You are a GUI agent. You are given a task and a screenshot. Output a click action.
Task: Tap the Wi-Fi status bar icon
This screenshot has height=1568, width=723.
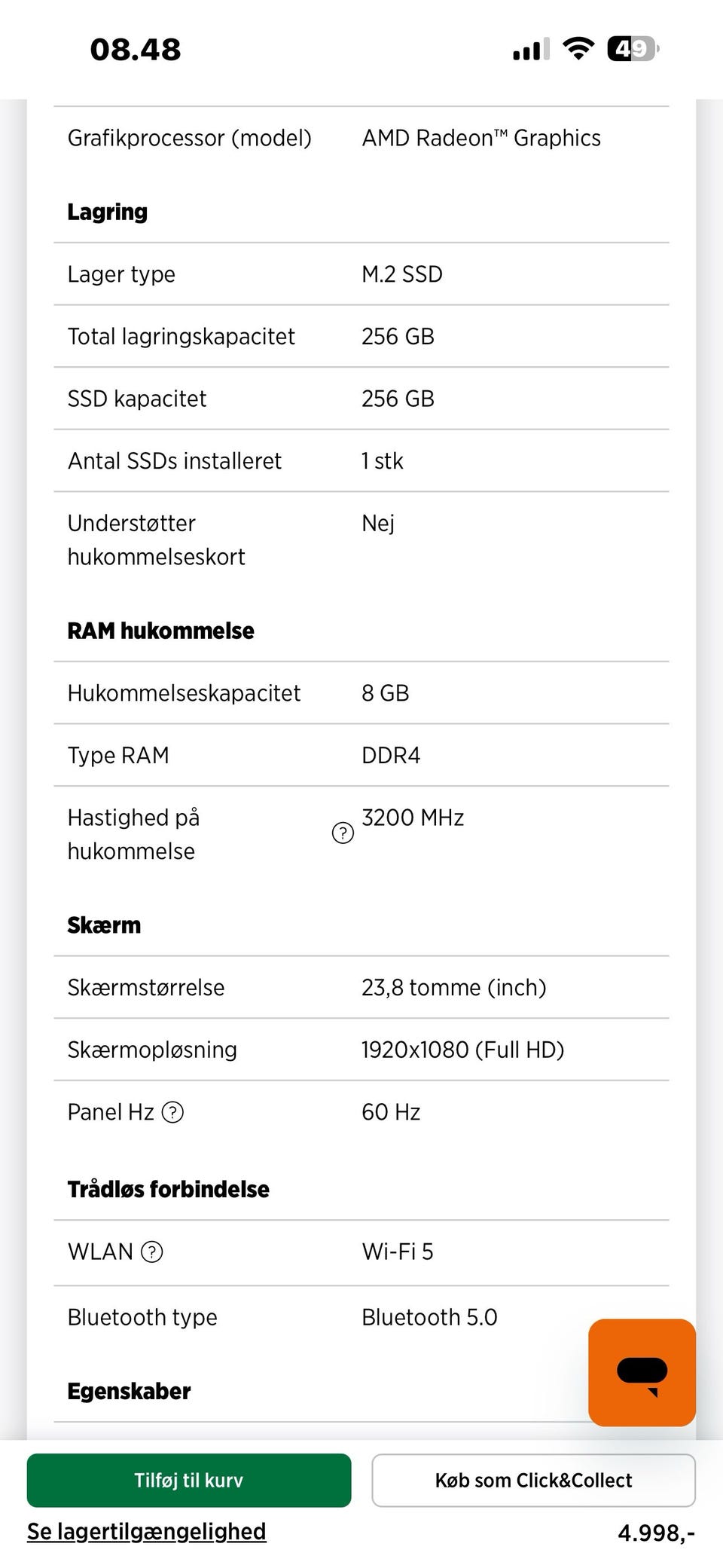tap(578, 49)
